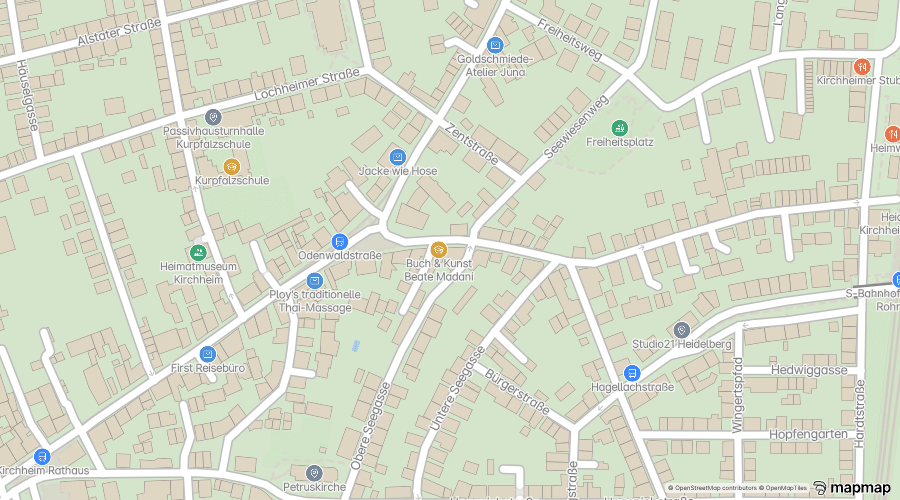The height and width of the screenshot is (500, 900).
Task: Click the Studio21 Heidelberg pin icon
Action: point(681,330)
